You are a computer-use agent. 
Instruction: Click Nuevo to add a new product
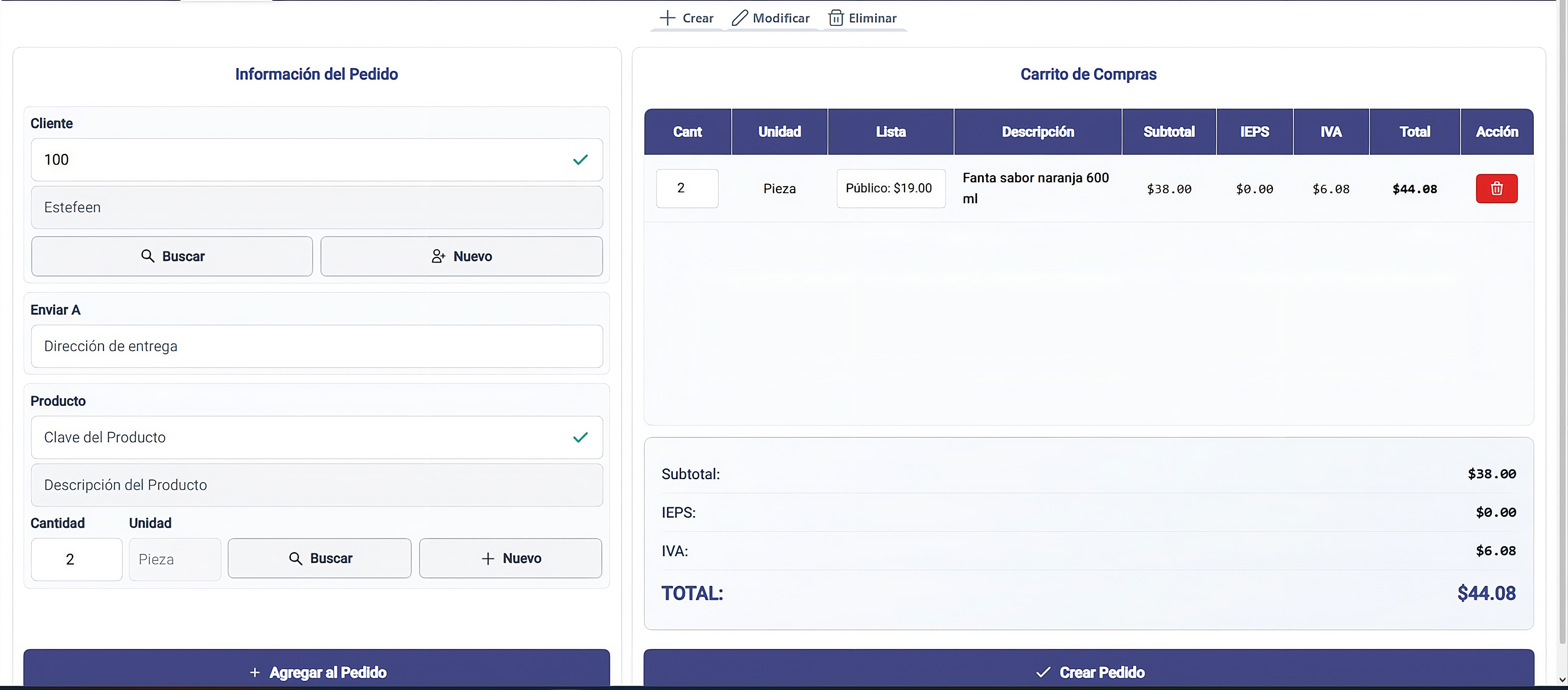coord(510,558)
